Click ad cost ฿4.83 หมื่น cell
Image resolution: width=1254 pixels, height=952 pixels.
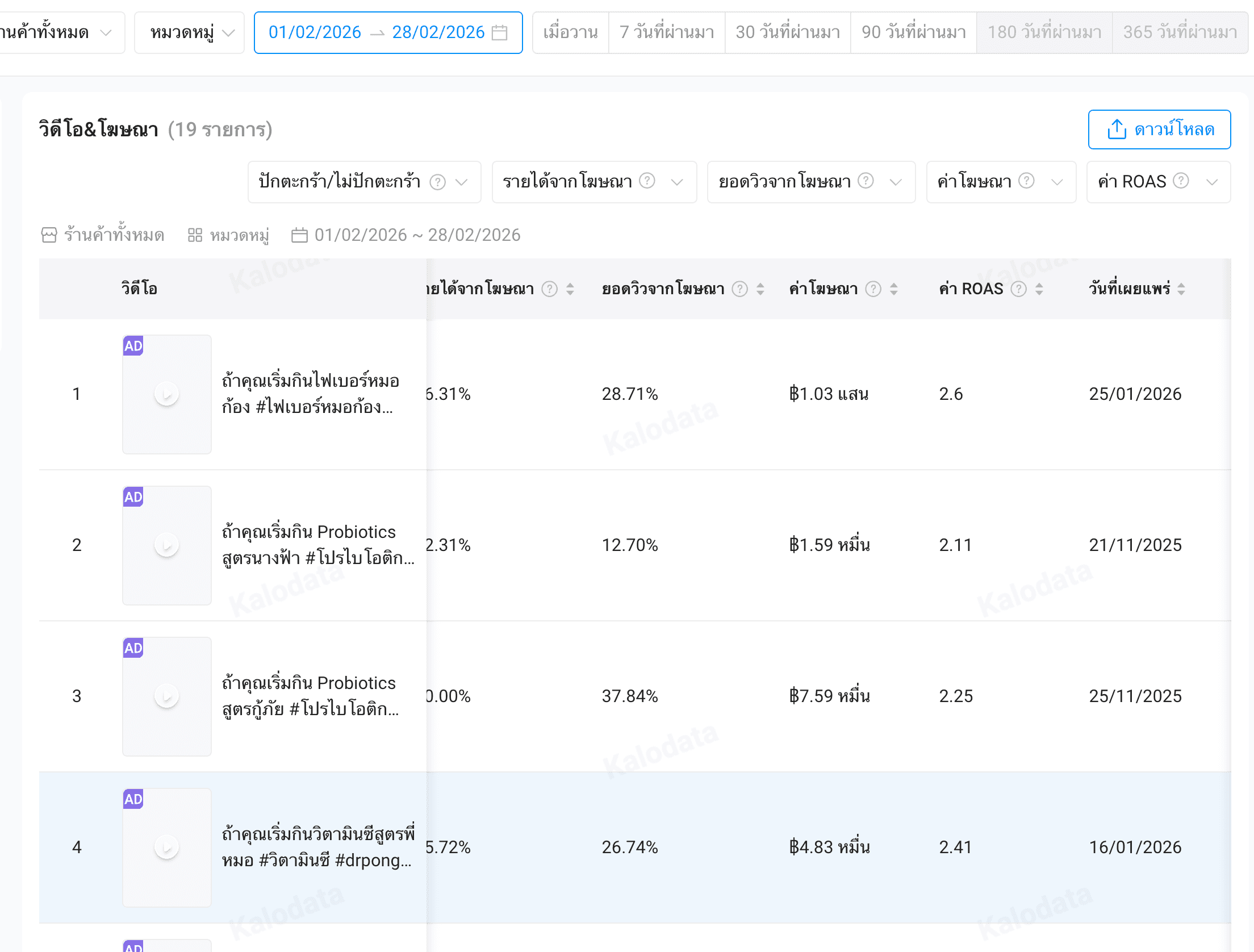[x=829, y=847]
